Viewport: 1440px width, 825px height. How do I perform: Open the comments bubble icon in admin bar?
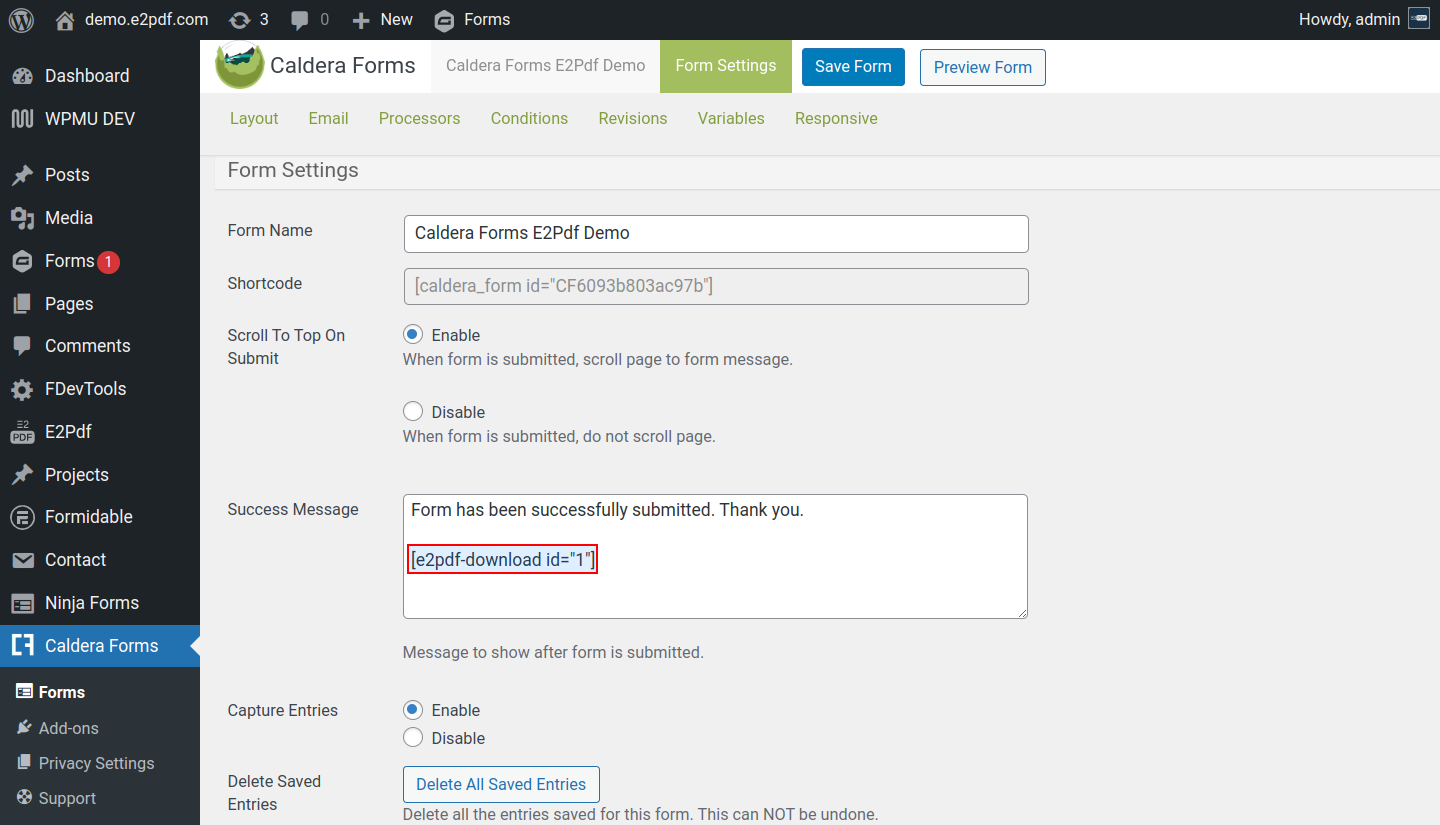tap(300, 20)
